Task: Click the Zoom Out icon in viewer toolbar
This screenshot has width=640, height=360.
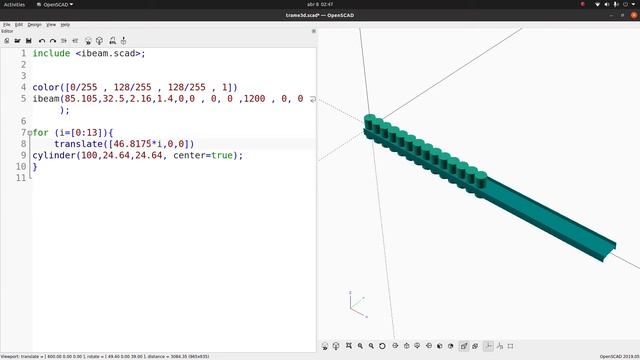Action: click(x=371, y=346)
